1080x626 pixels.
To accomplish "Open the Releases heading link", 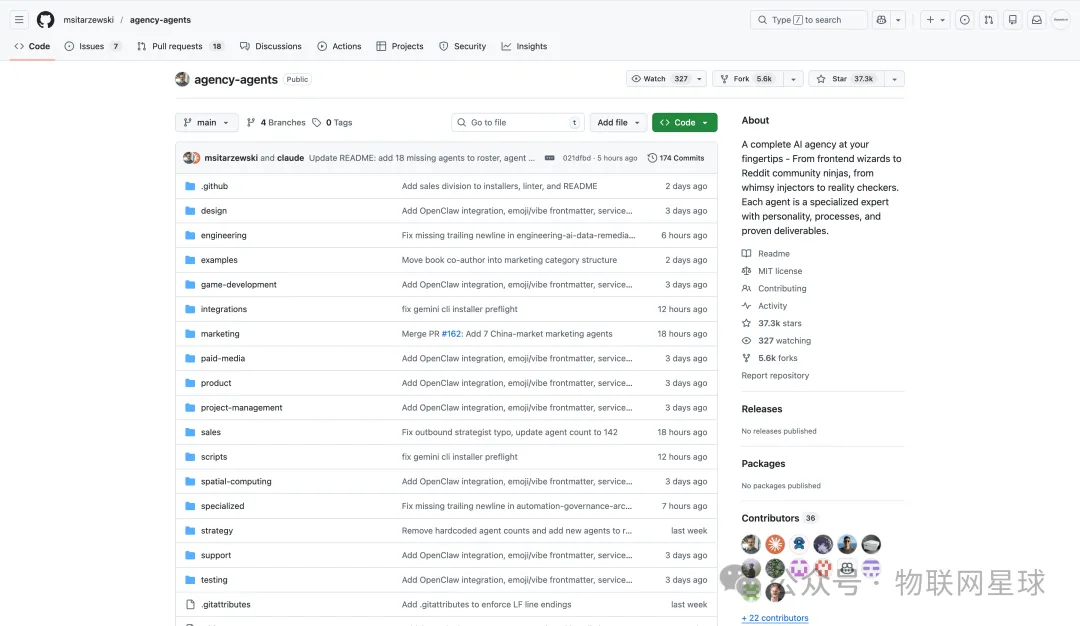I will (x=761, y=409).
